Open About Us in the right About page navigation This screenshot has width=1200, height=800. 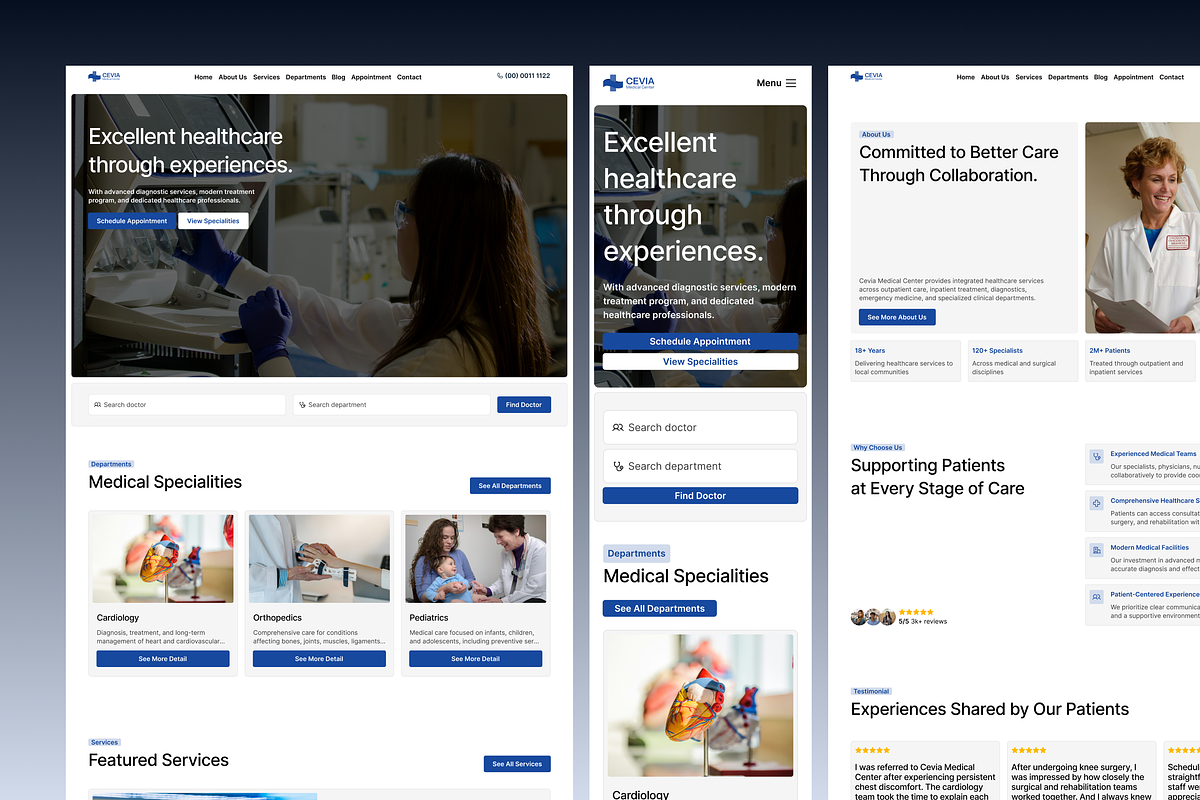point(995,77)
